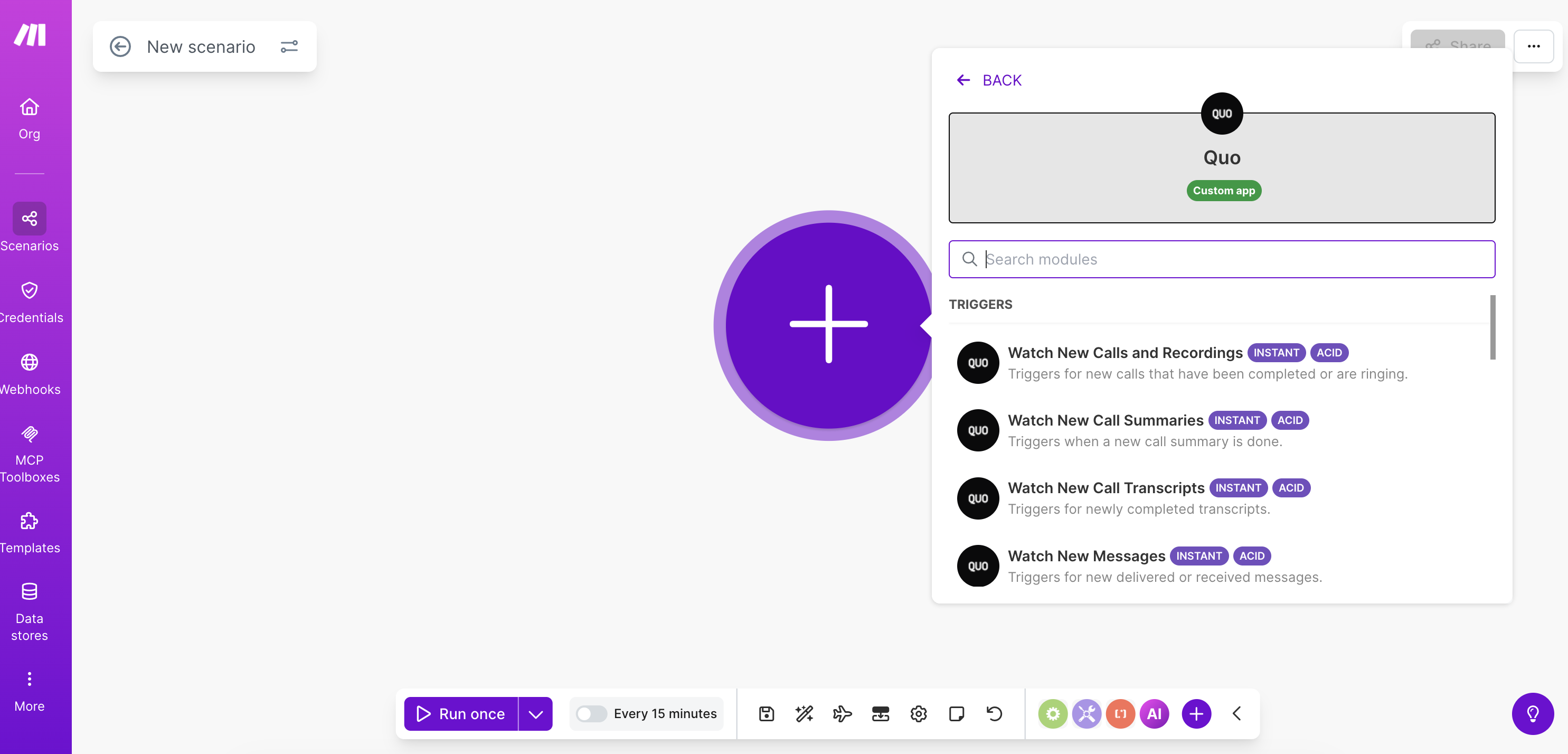Click the explain flow airplane icon
This screenshot has width=1568, height=754.
tap(842, 713)
